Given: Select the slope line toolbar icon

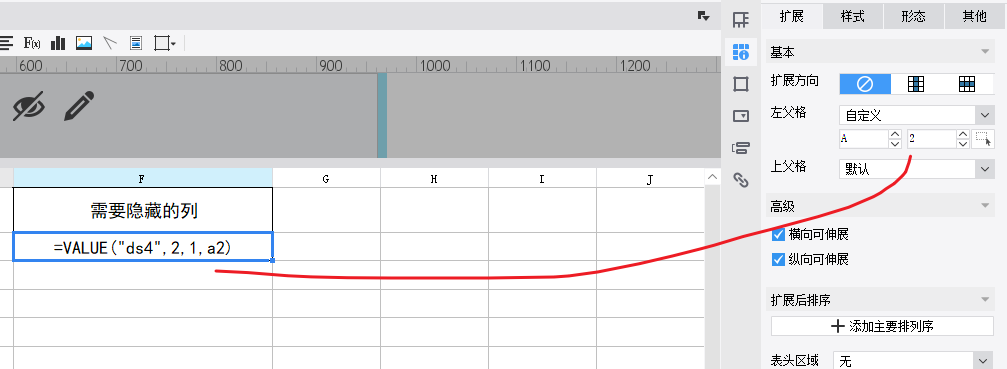Looking at the screenshot, I should point(110,44).
